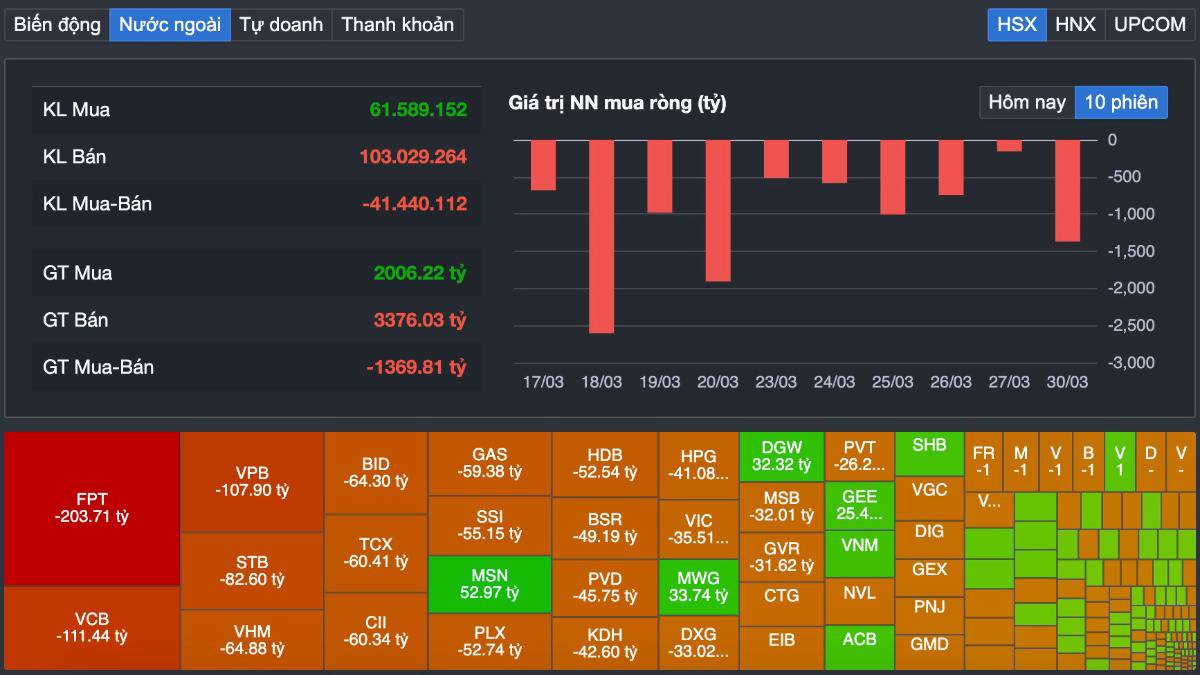Select the green GEE tile
Screen dimensions: 1200x675
pyautogui.click(x=859, y=505)
